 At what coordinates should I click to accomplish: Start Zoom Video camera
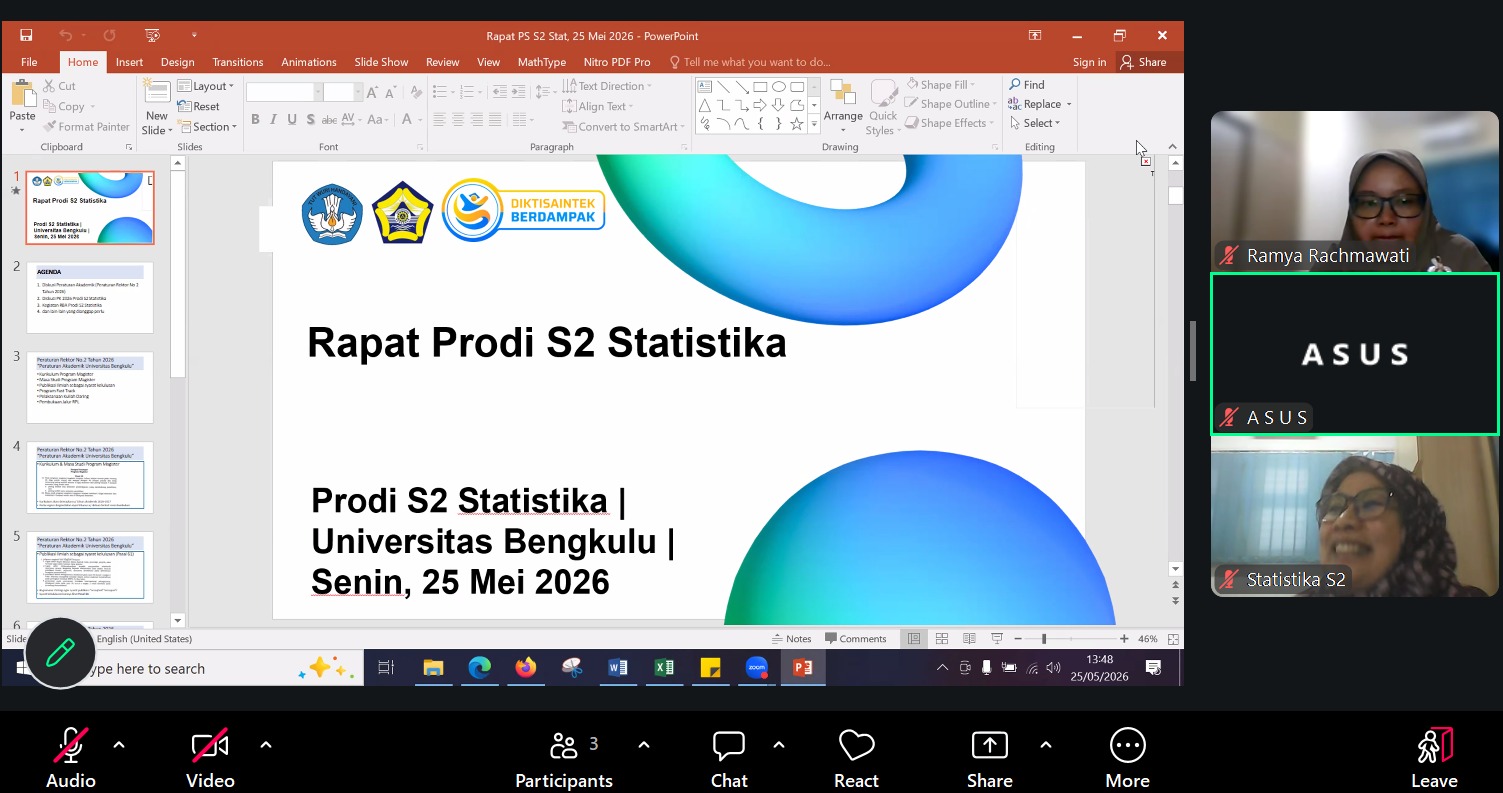210,758
